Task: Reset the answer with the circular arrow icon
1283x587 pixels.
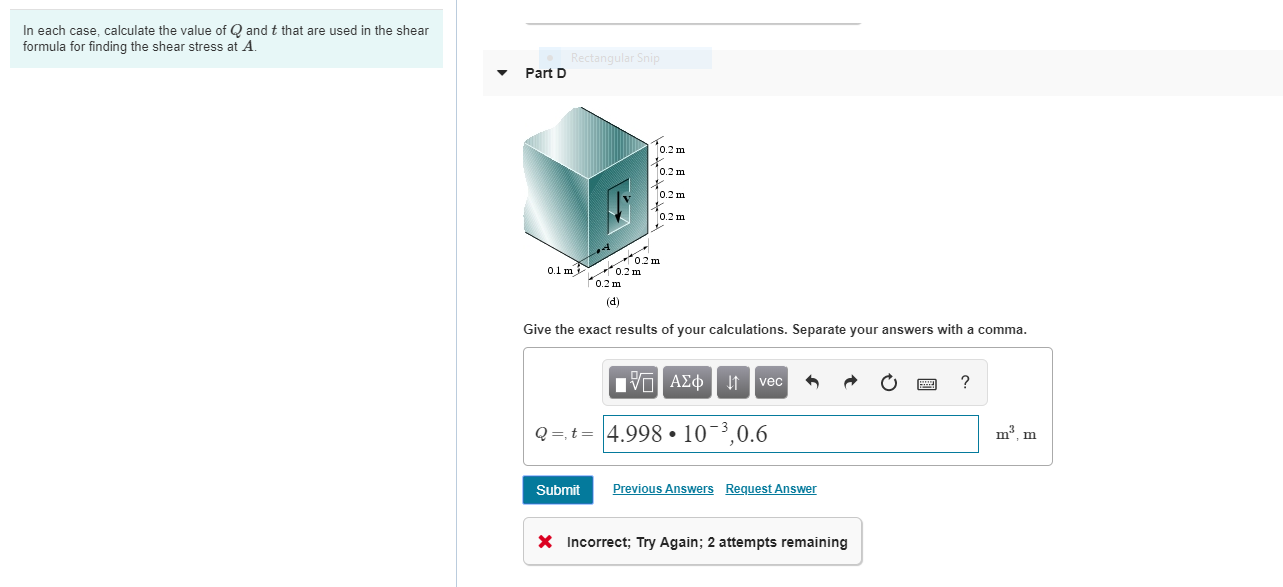Action: pyautogui.click(x=888, y=382)
